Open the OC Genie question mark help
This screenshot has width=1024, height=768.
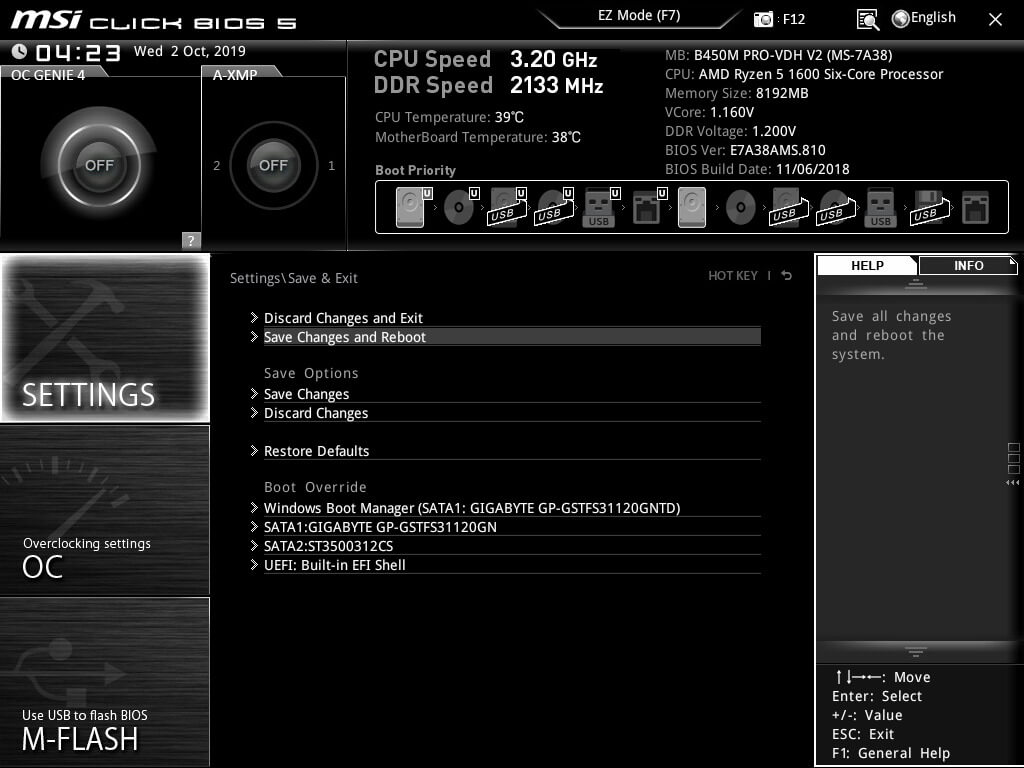pos(191,240)
